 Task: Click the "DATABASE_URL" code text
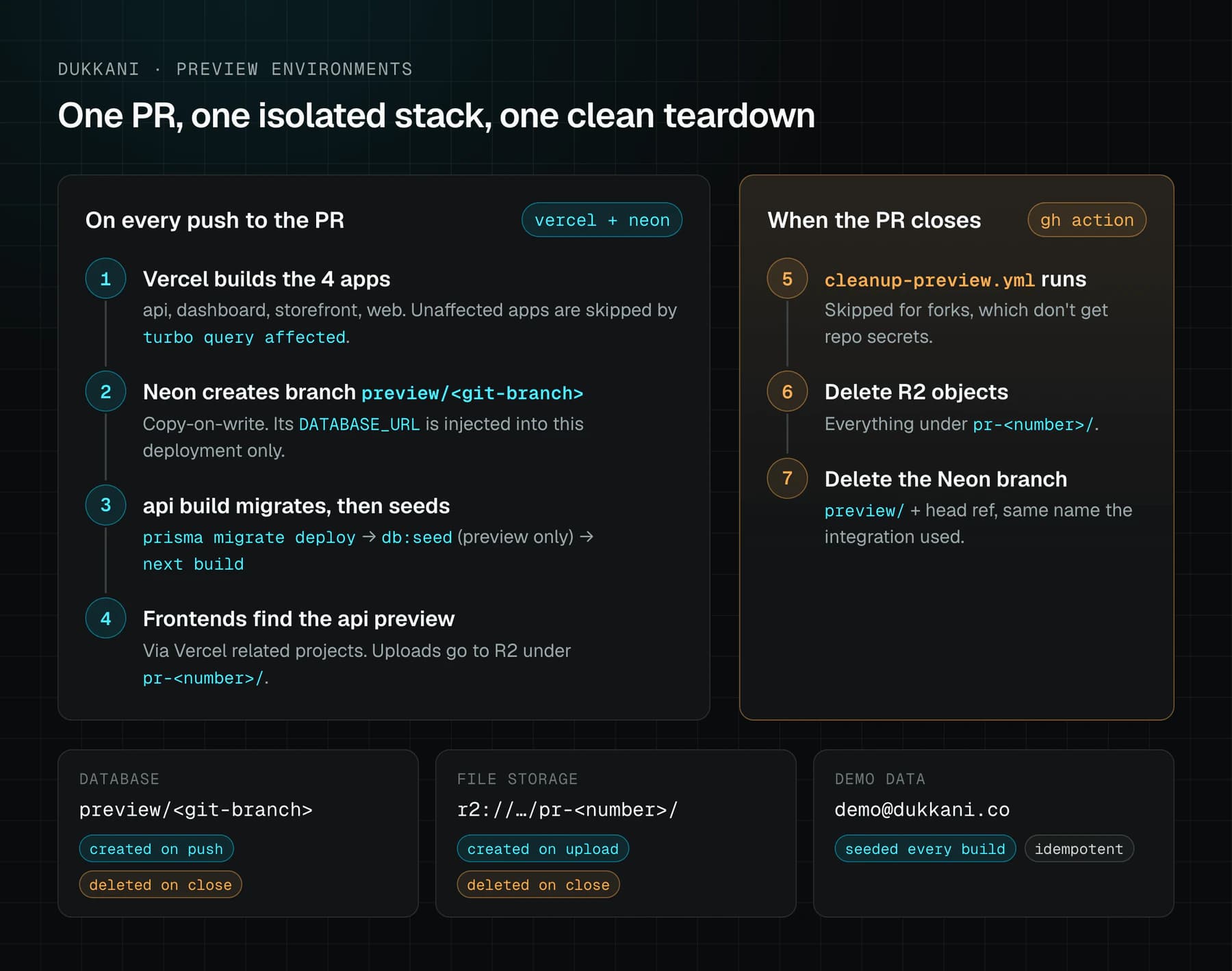click(x=359, y=424)
